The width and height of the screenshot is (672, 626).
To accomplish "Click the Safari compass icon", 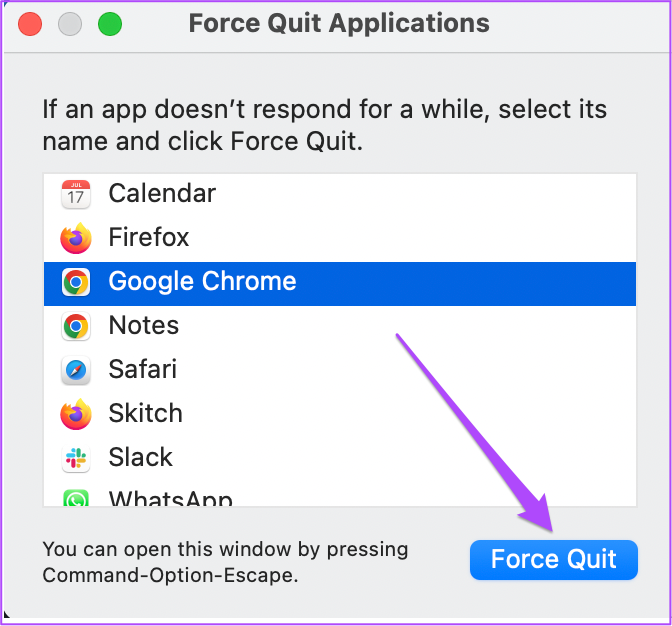I will click(x=76, y=370).
